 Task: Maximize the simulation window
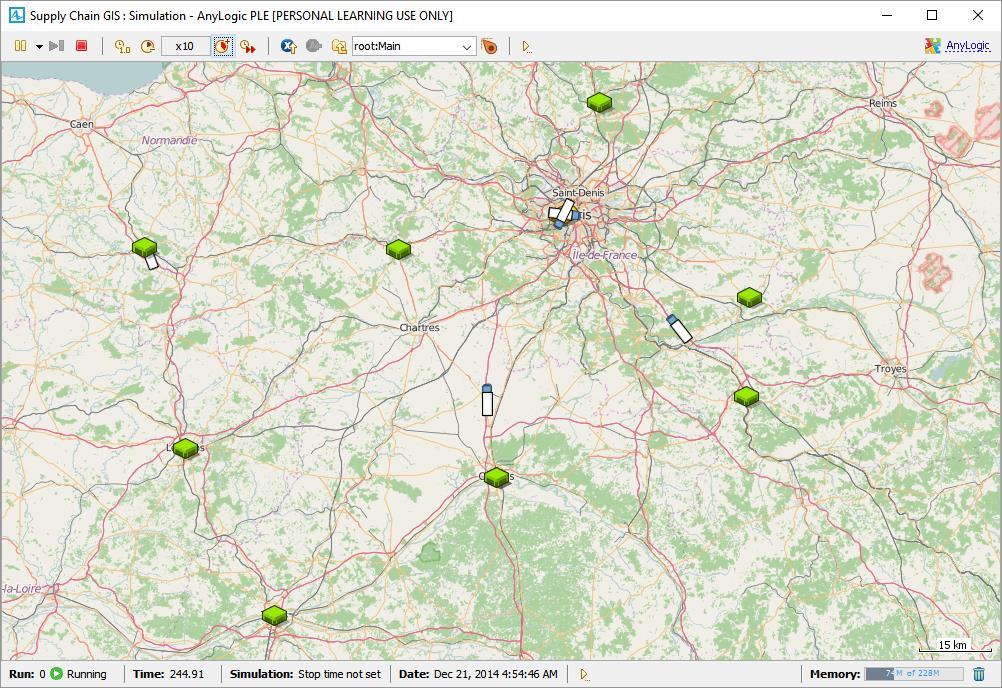click(932, 15)
